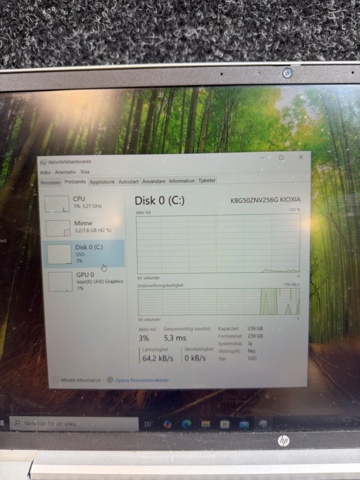Maximize the Aktivitetshanteraren window
Screen dimensions: 360x480
tap(282, 157)
